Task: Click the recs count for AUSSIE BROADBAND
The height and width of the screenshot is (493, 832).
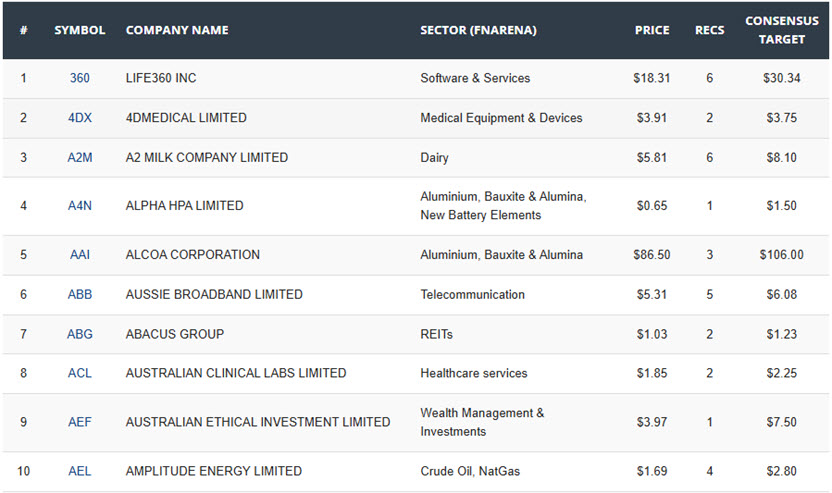Action: coord(709,295)
